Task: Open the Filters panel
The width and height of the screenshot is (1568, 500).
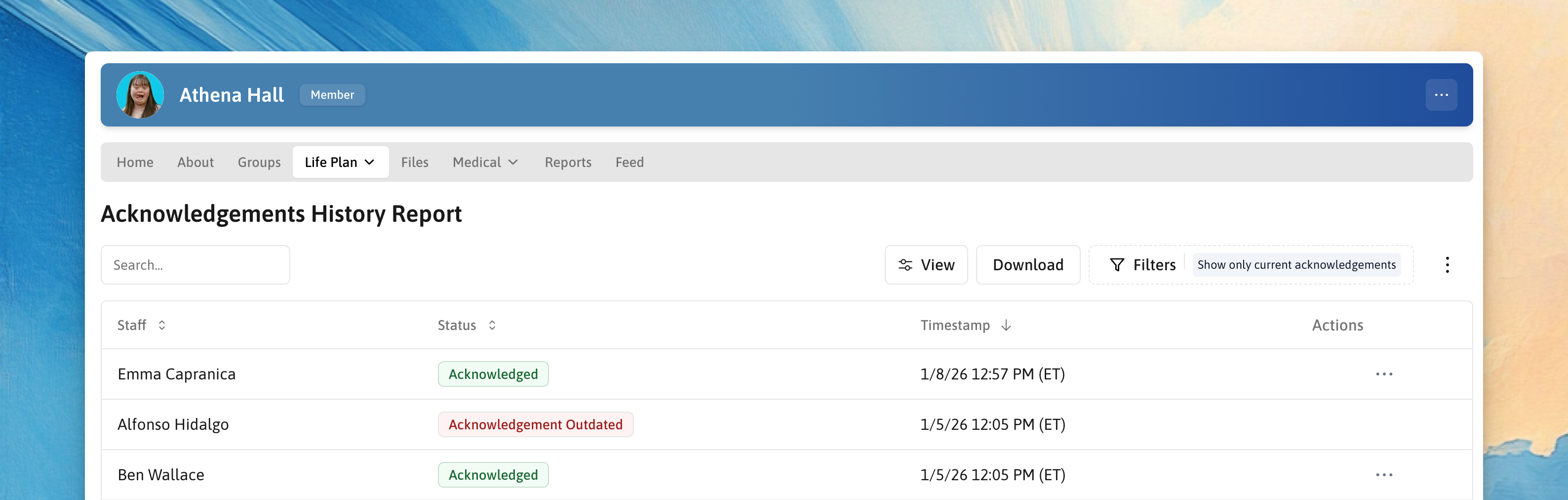Action: pyautogui.click(x=1142, y=265)
